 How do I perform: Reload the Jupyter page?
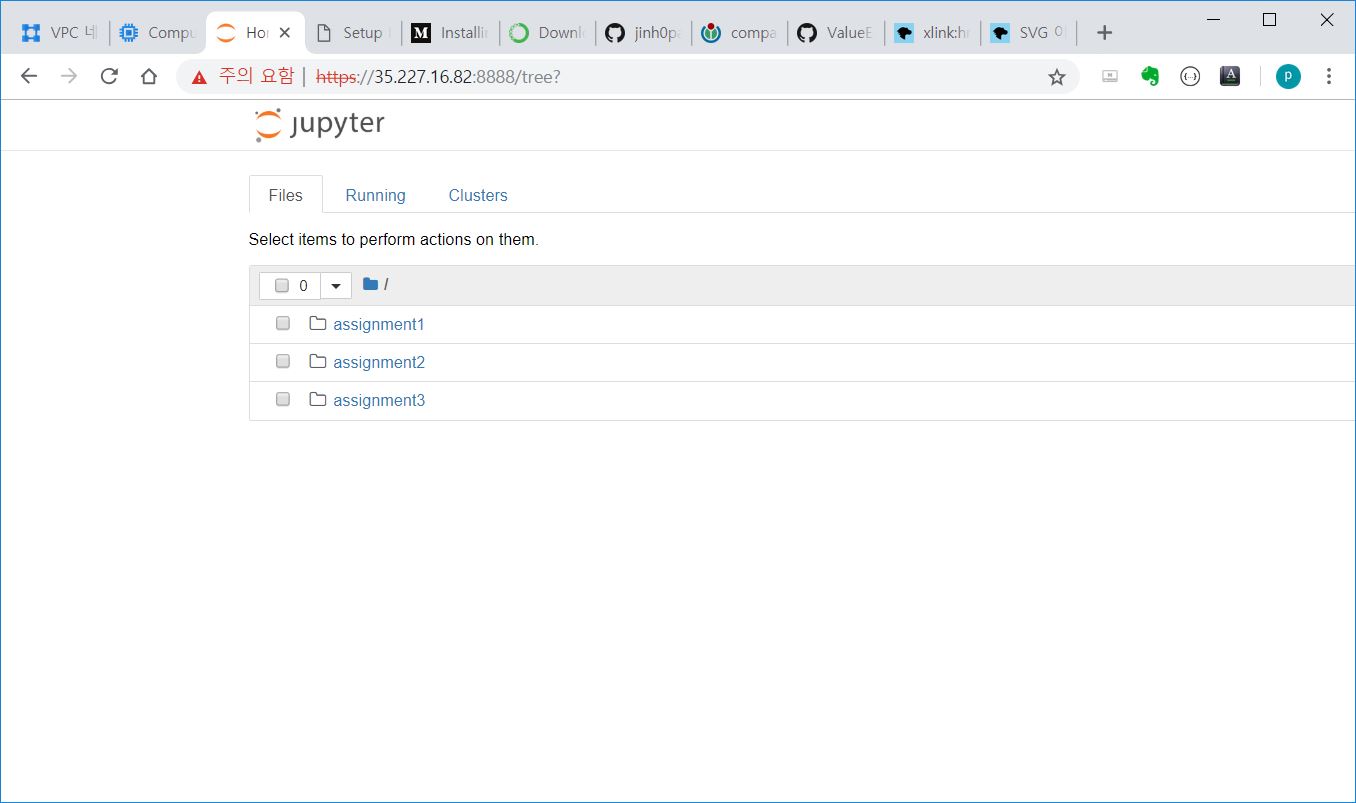109,76
